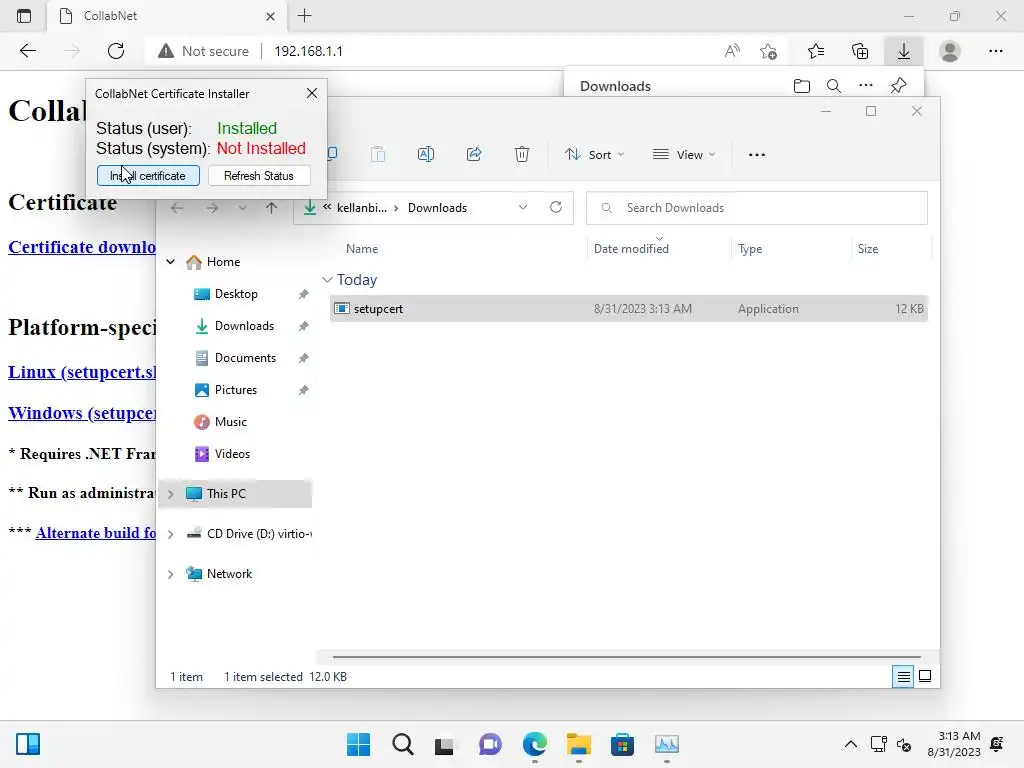Reload the page in Edge
Screen dimensions: 1024x768
pos(116,51)
